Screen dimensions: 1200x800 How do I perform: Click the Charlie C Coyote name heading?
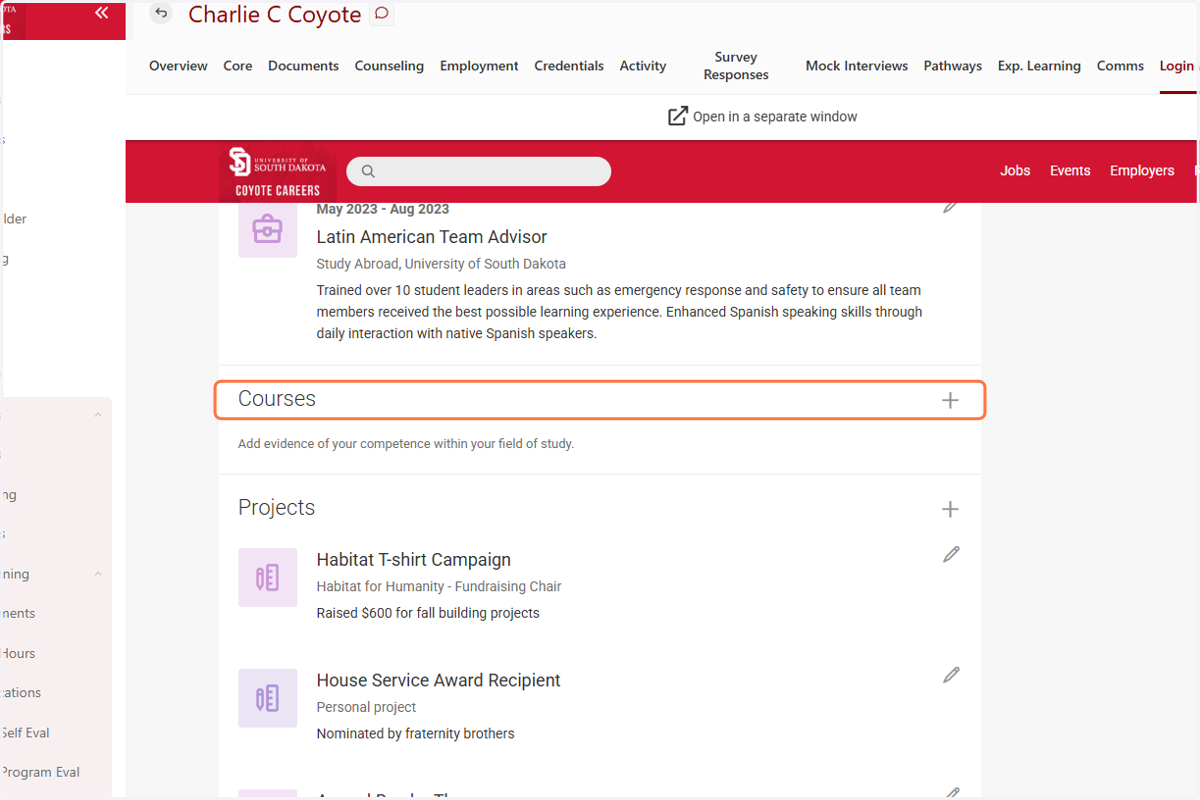pyautogui.click(x=275, y=15)
